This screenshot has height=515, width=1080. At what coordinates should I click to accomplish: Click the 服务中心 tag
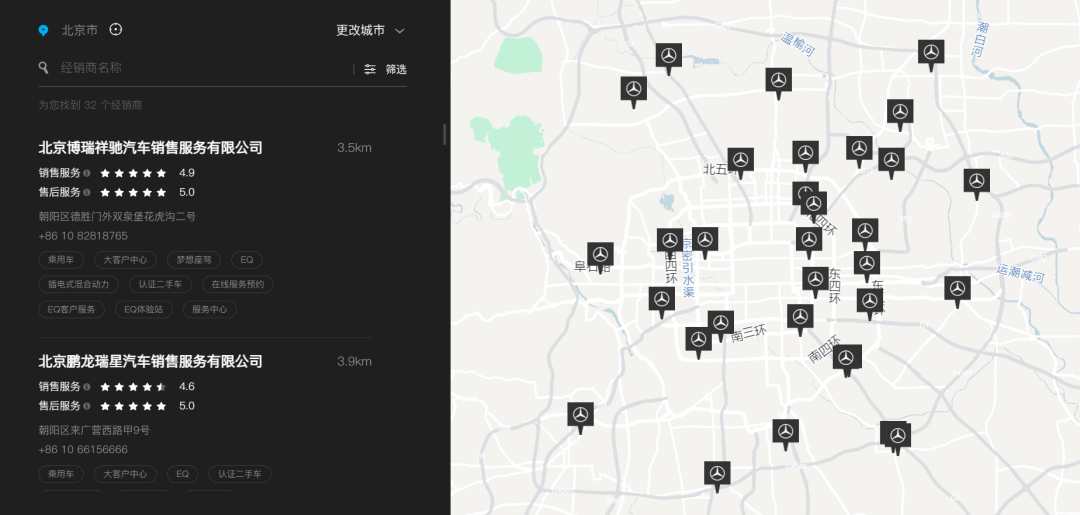coord(209,309)
